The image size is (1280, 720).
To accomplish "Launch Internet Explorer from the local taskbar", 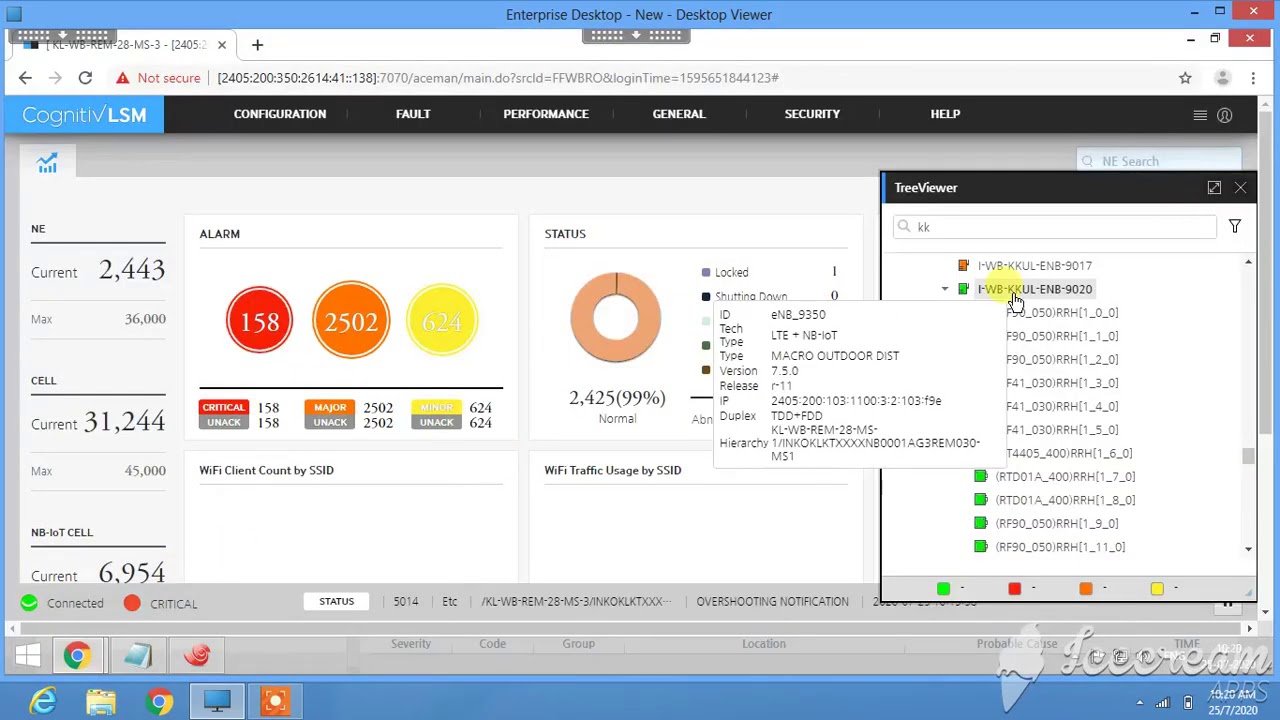I will pyautogui.click(x=43, y=701).
